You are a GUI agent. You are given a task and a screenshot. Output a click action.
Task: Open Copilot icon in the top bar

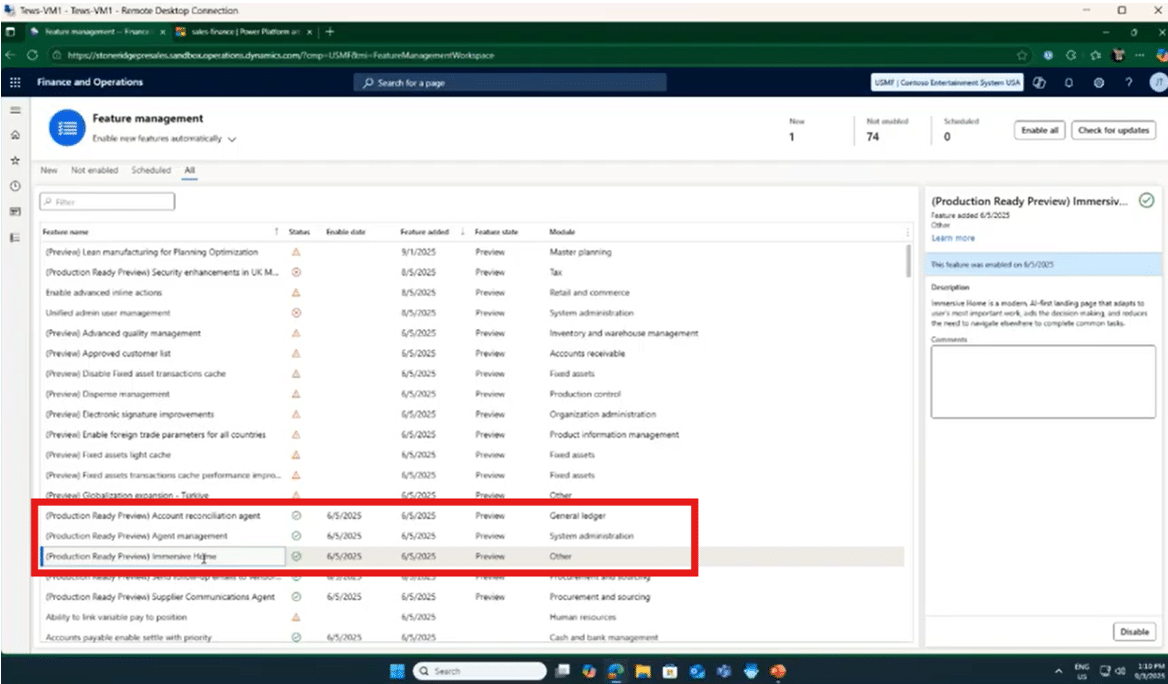[1040, 82]
